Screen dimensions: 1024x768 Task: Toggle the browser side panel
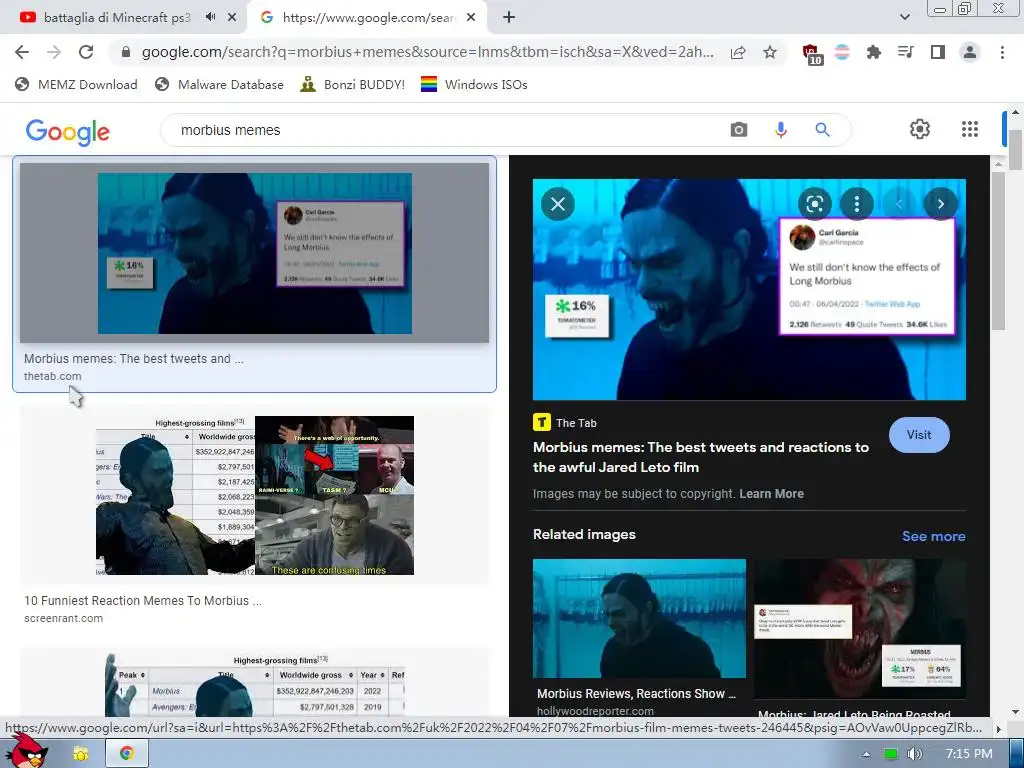coord(938,52)
